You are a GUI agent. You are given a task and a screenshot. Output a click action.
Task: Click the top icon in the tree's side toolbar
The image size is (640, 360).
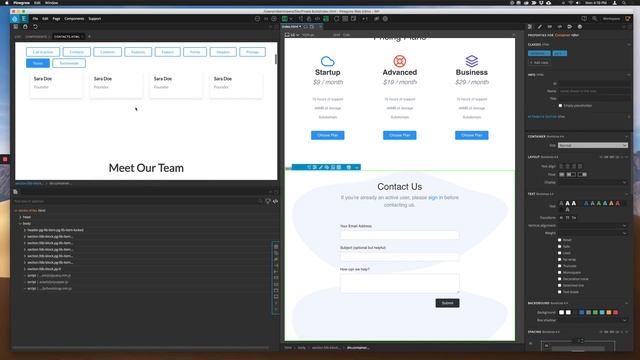(x=276, y=247)
